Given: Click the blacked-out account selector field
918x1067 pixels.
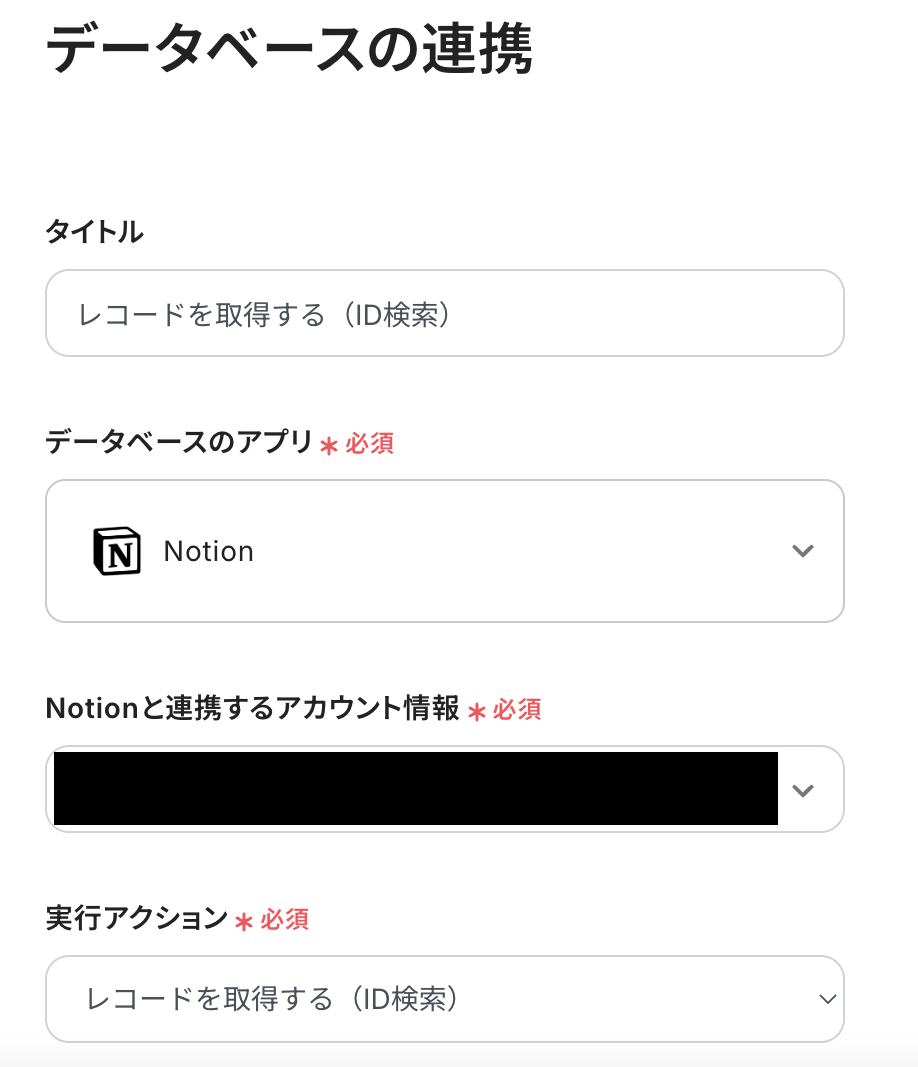Looking at the screenshot, I should 415,789.
